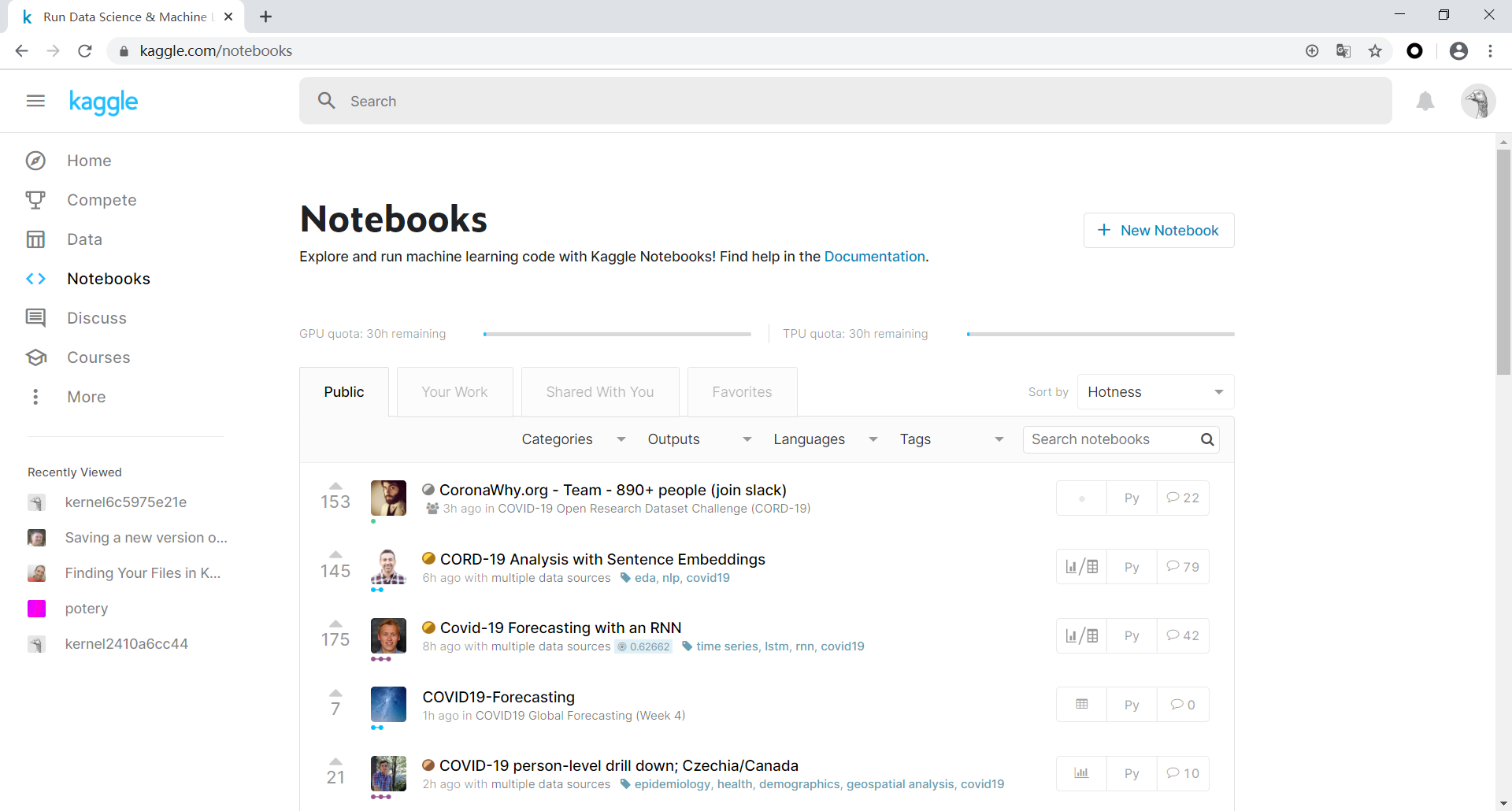Click the Home compass icon
The width and height of the screenshot is (1512, 811).
point(35,161)
